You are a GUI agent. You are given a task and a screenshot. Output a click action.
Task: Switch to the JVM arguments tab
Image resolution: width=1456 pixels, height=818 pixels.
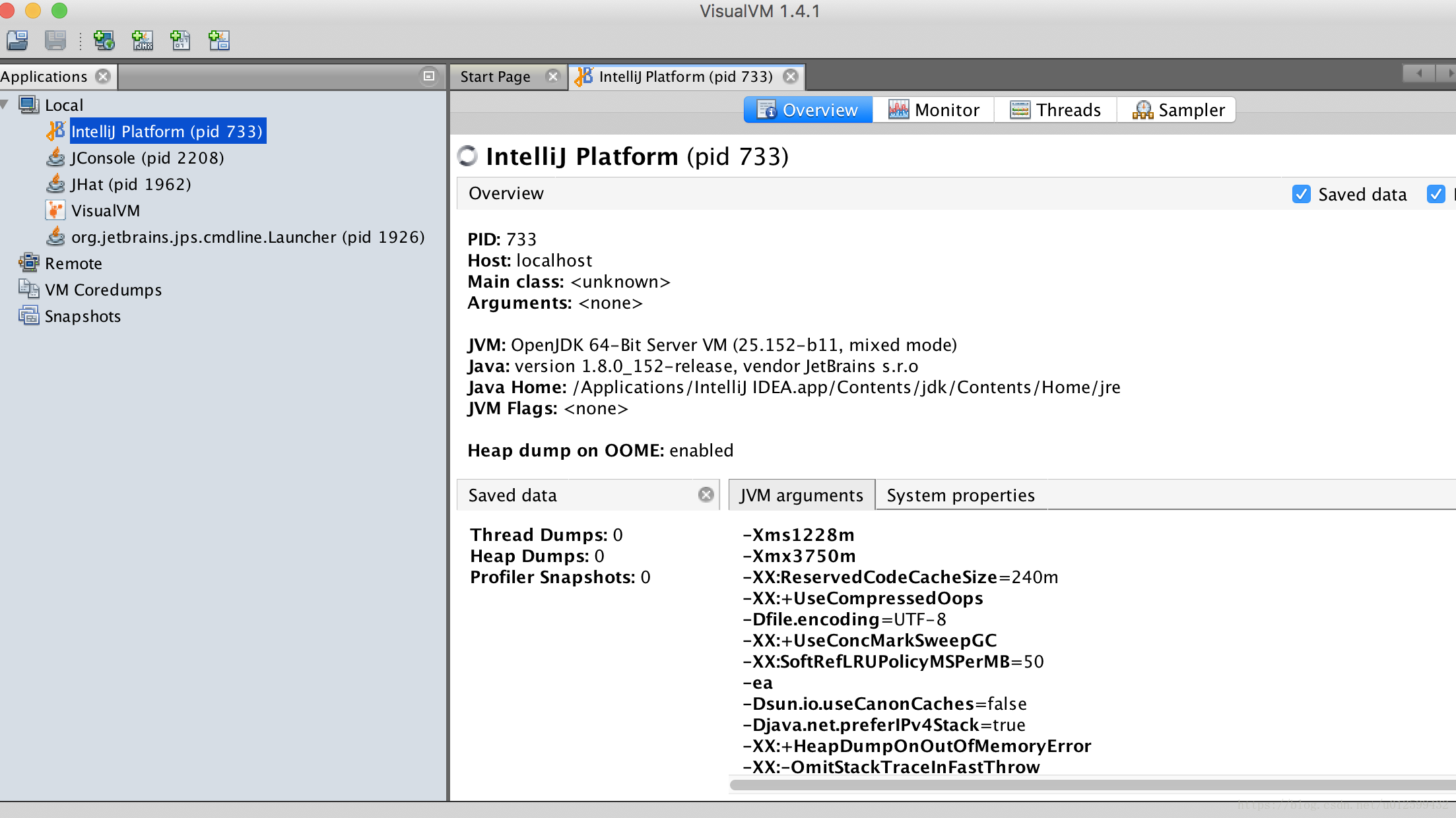click(801, 495)
